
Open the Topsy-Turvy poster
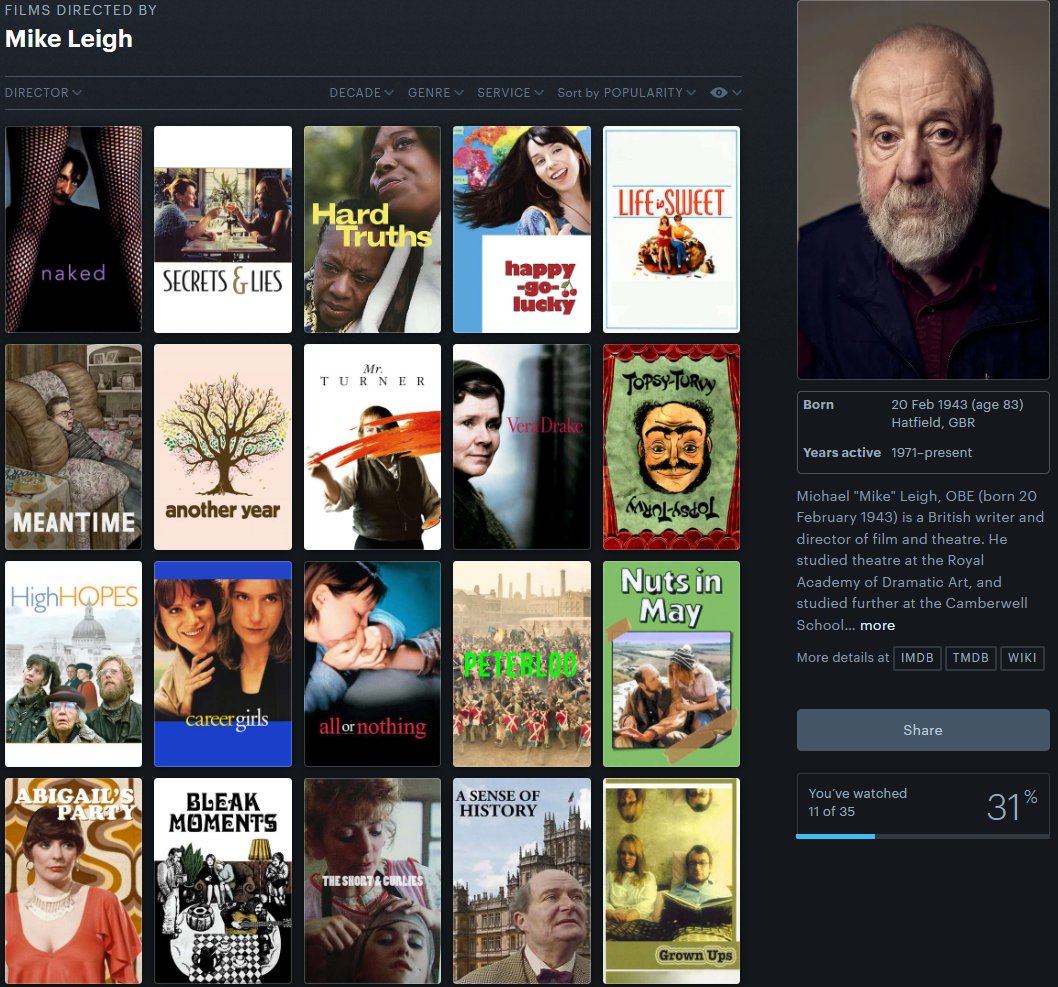point(671,447)
